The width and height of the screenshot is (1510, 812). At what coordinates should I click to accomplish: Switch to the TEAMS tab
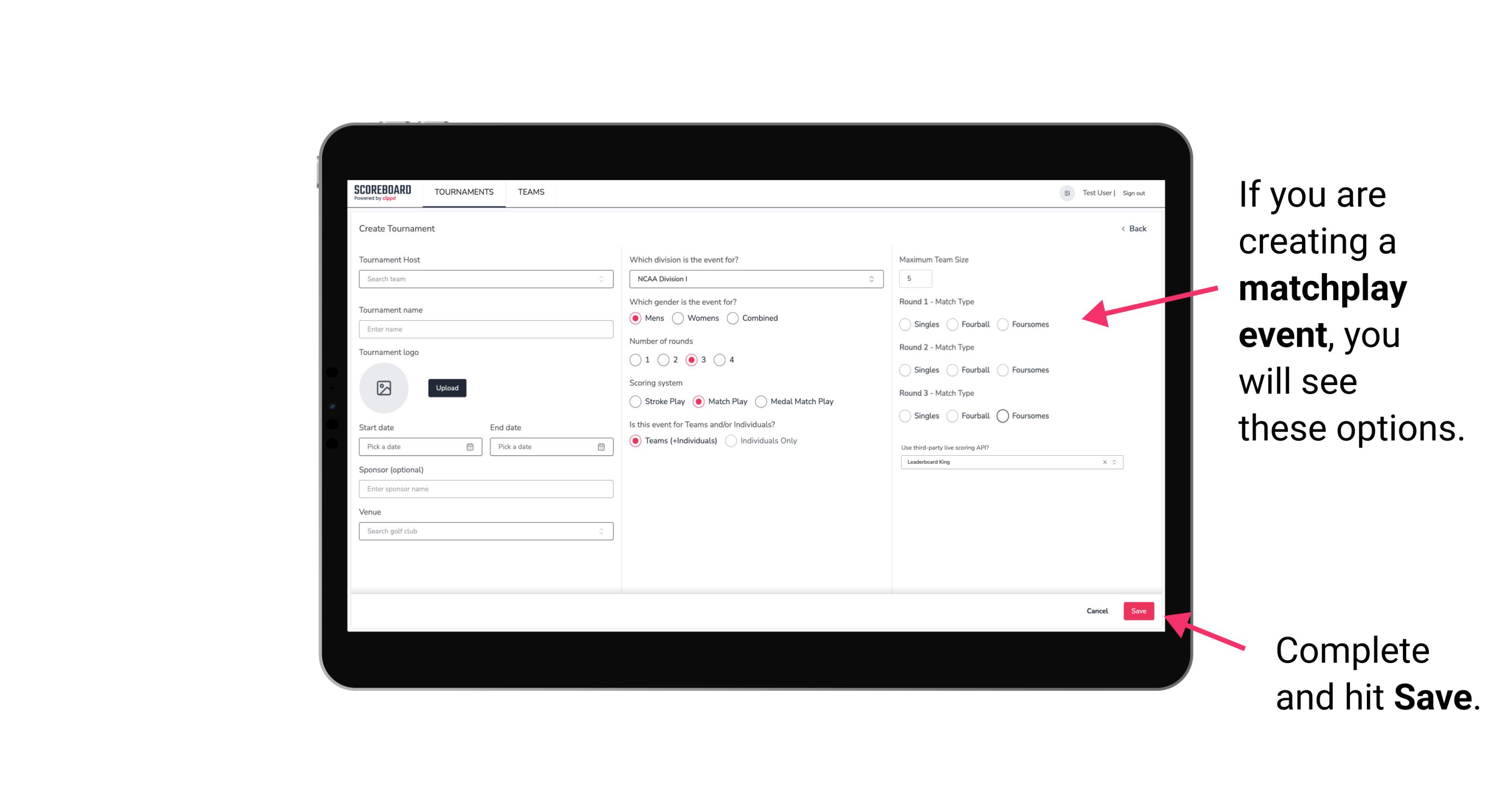click(530, 193)
